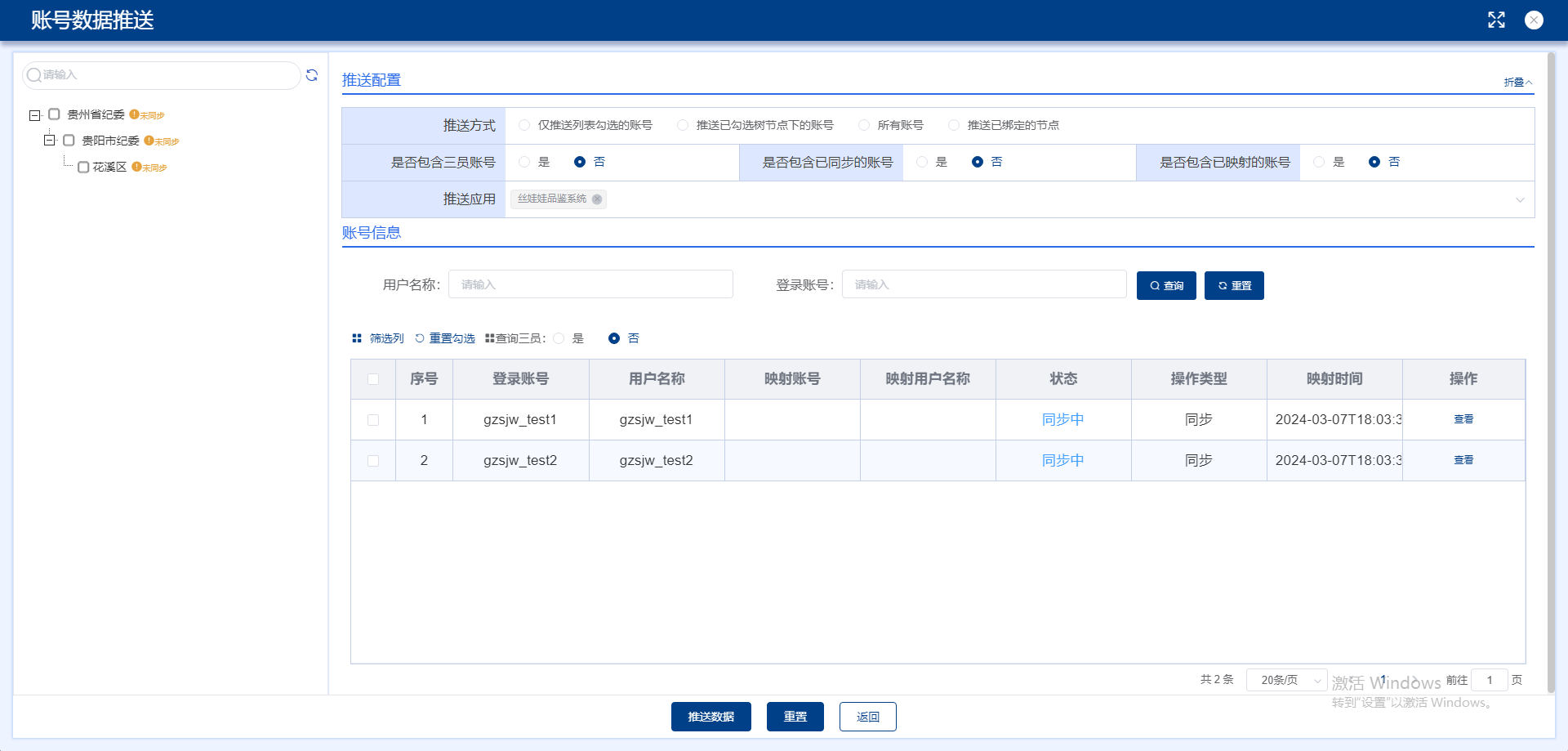This screenshot has height=751, width=1568.
Task: Check the 贵阳市纪委 tree checkbox
Action: pos(69,141)
